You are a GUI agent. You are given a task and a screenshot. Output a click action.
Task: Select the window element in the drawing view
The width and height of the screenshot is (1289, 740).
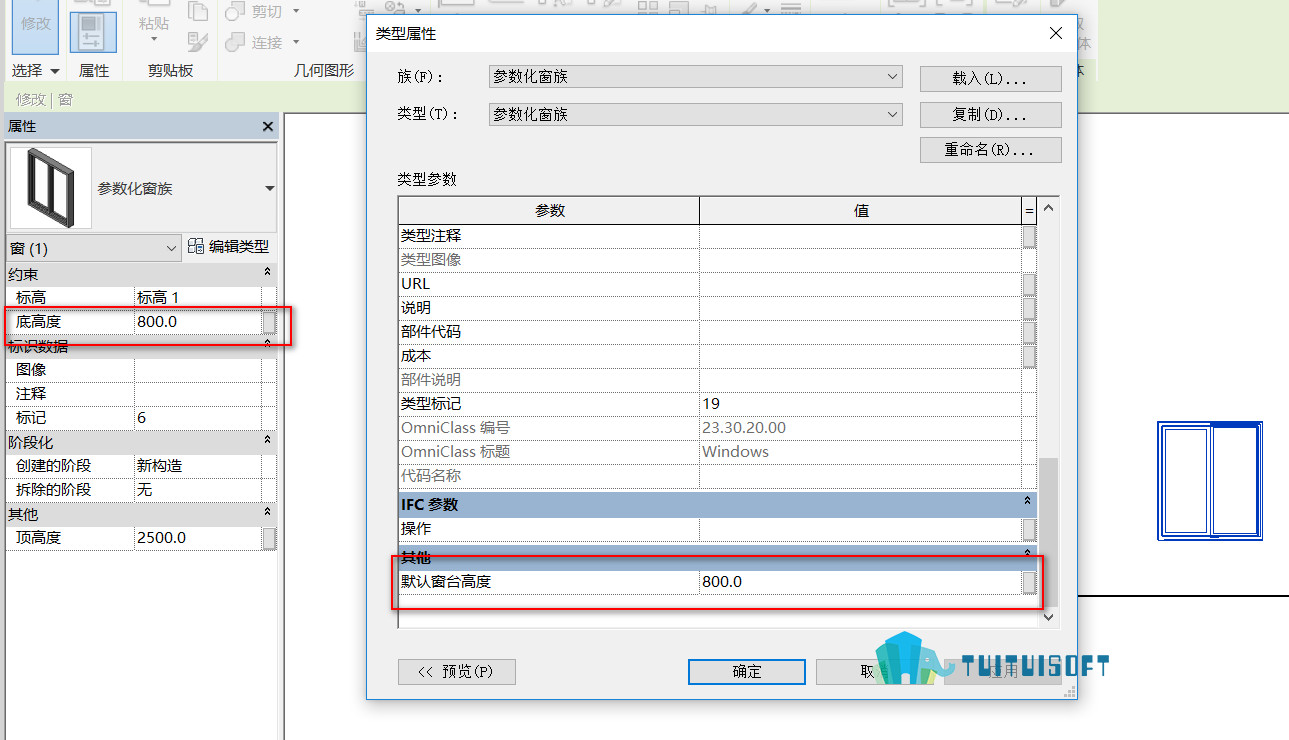1210,481
